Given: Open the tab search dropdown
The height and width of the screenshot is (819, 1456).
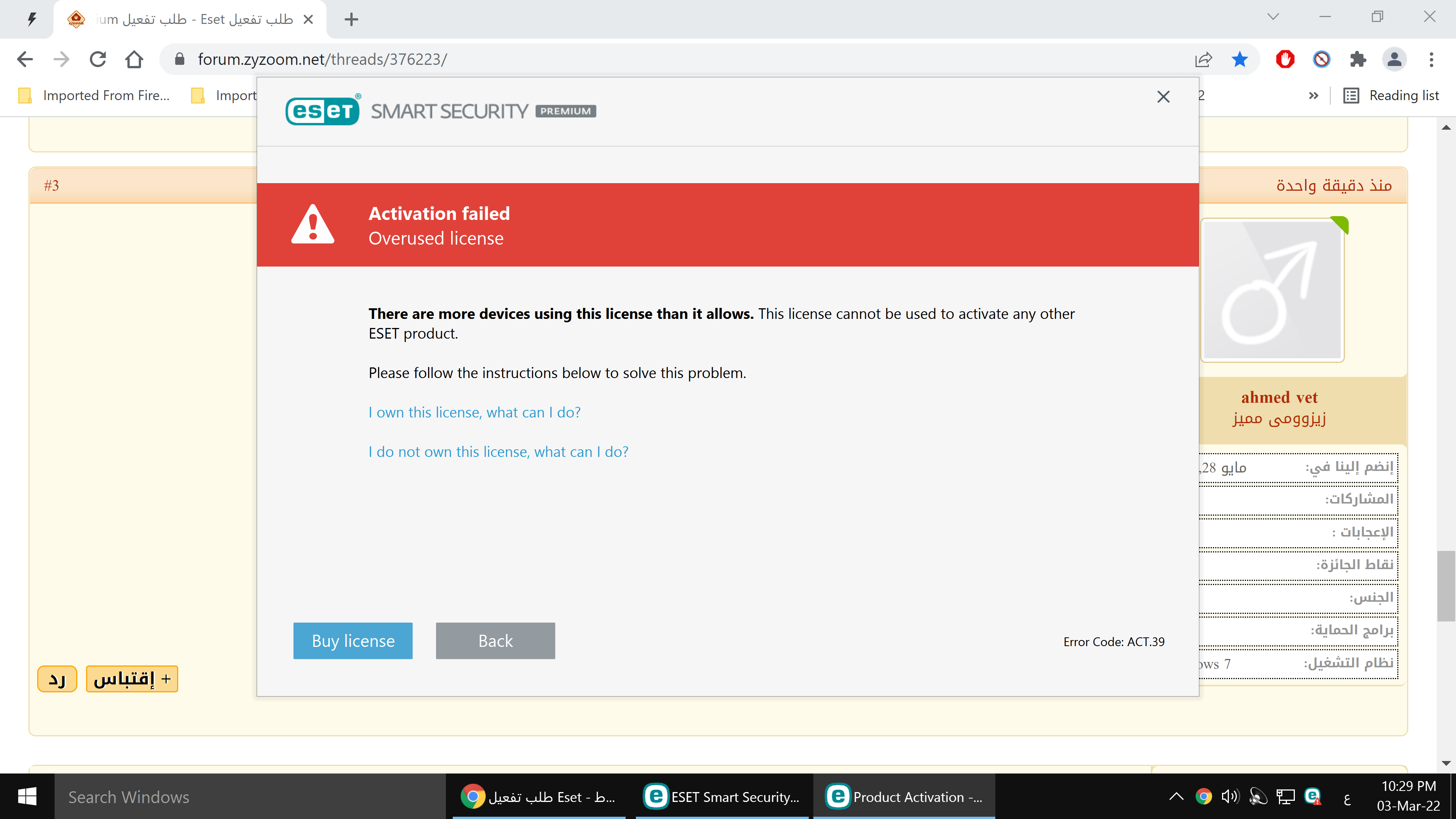Looking at the screenshot, I should point(1272,17).
